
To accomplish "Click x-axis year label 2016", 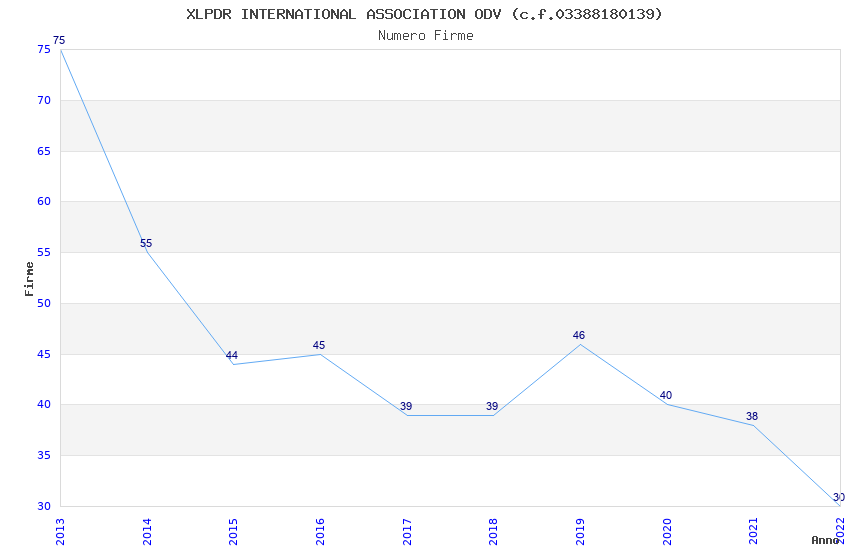I will [x=320, y=532].
